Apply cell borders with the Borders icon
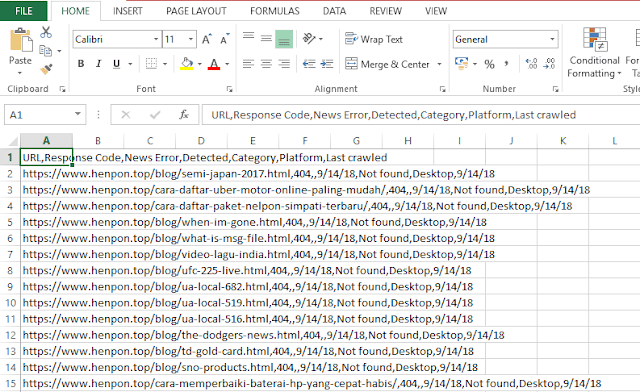This screenshot has height=392, width=640. (x=151, y=64)
